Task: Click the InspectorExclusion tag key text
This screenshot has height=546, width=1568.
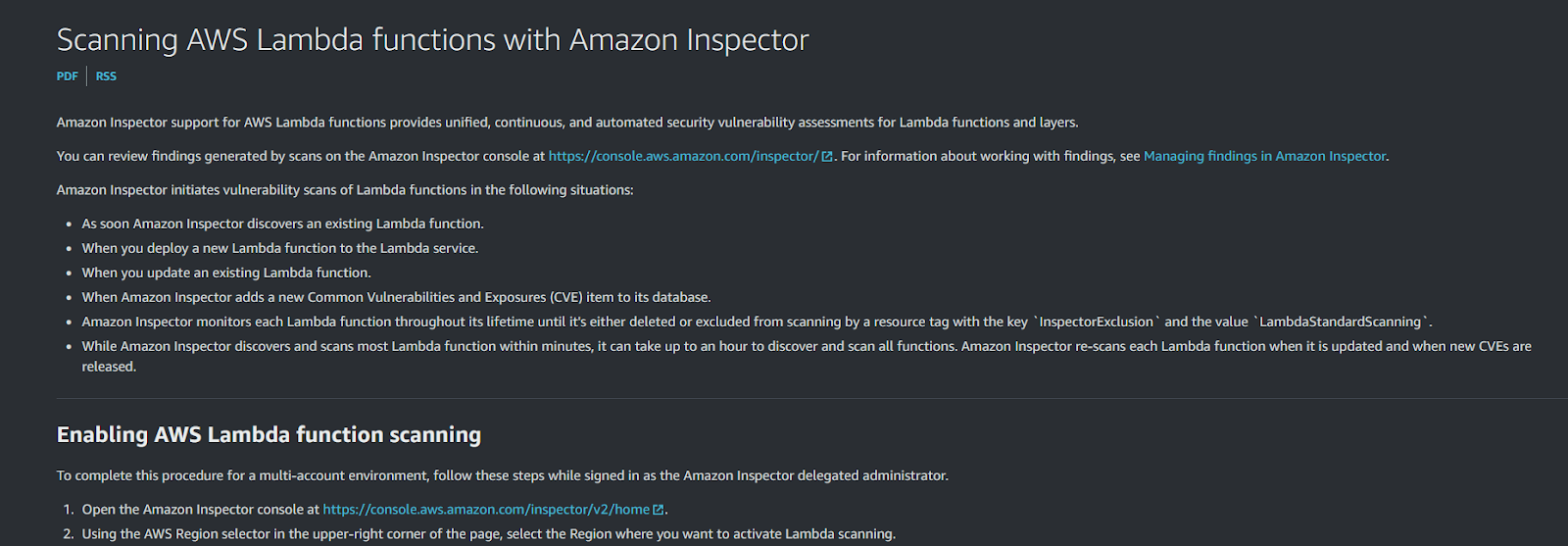Action: tap(1097, 323)
